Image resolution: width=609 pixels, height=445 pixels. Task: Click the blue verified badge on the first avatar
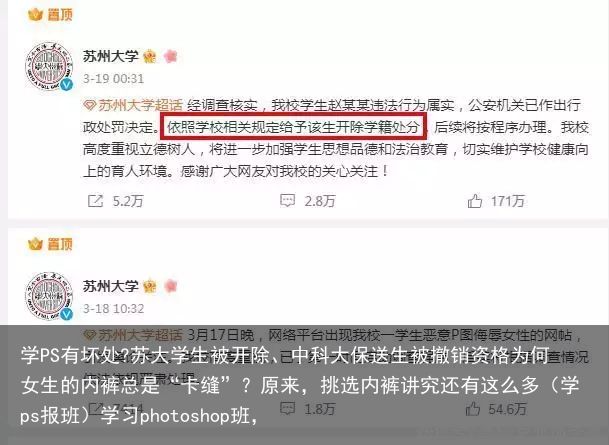[67, 84]
